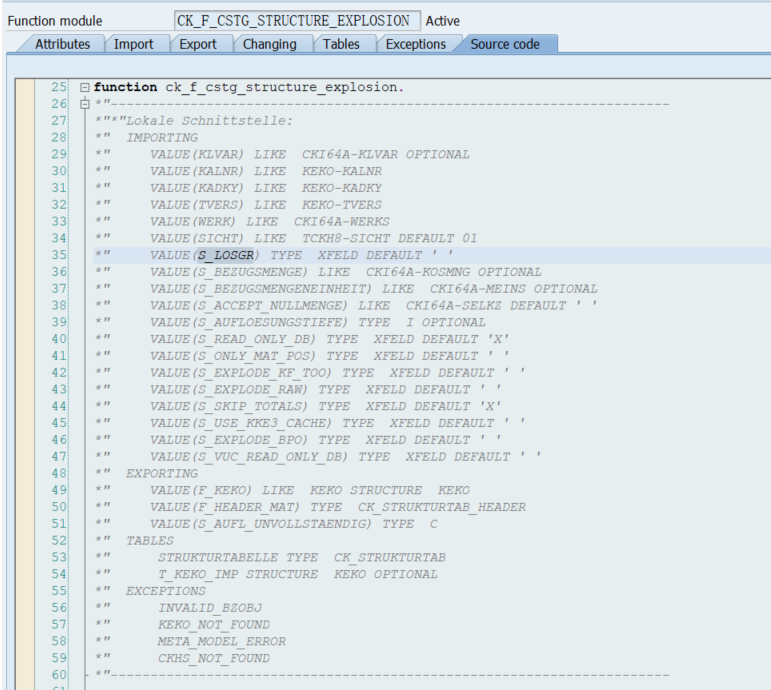The width and height of the screenshot is (771, 690).
Task: Click line number 48 beside EXPORTING
Action: (x=58, y=473)
